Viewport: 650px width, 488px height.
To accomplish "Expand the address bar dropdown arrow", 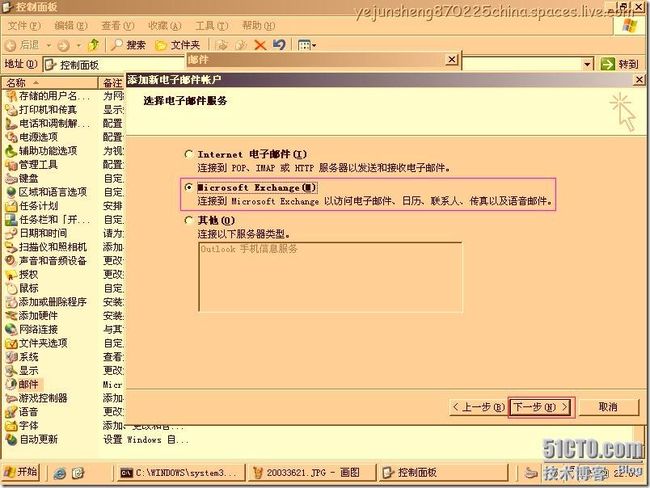I will pyautogui.click(x=587, y=64).
